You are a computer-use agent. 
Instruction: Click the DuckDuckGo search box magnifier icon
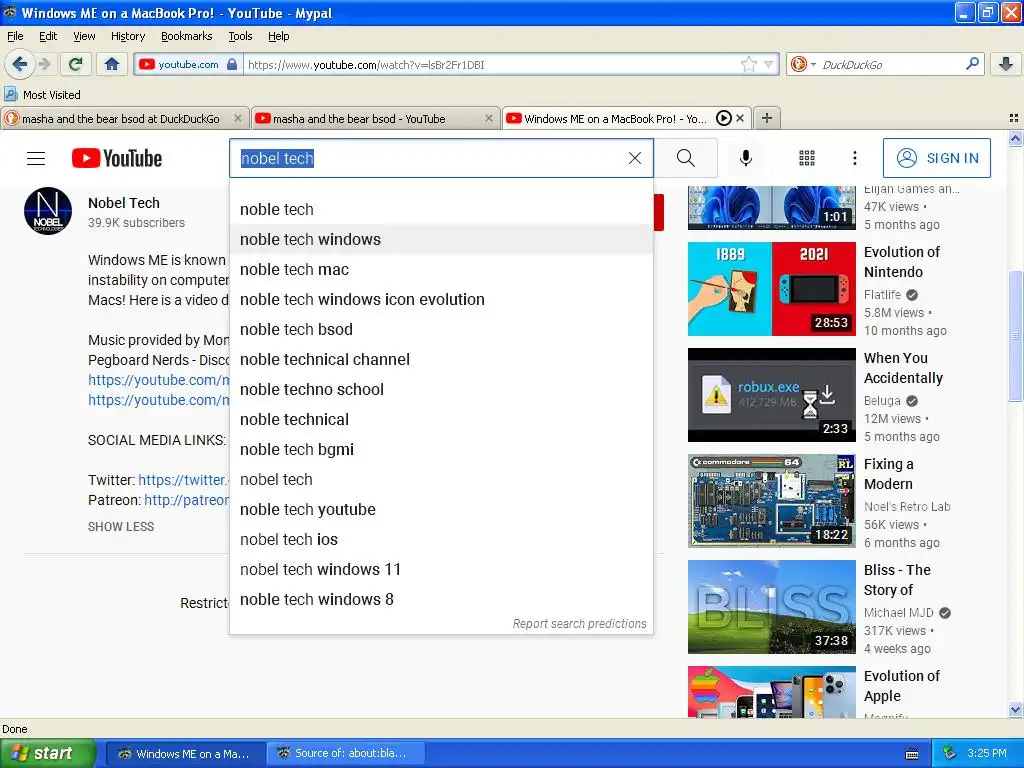pos(972,63)
